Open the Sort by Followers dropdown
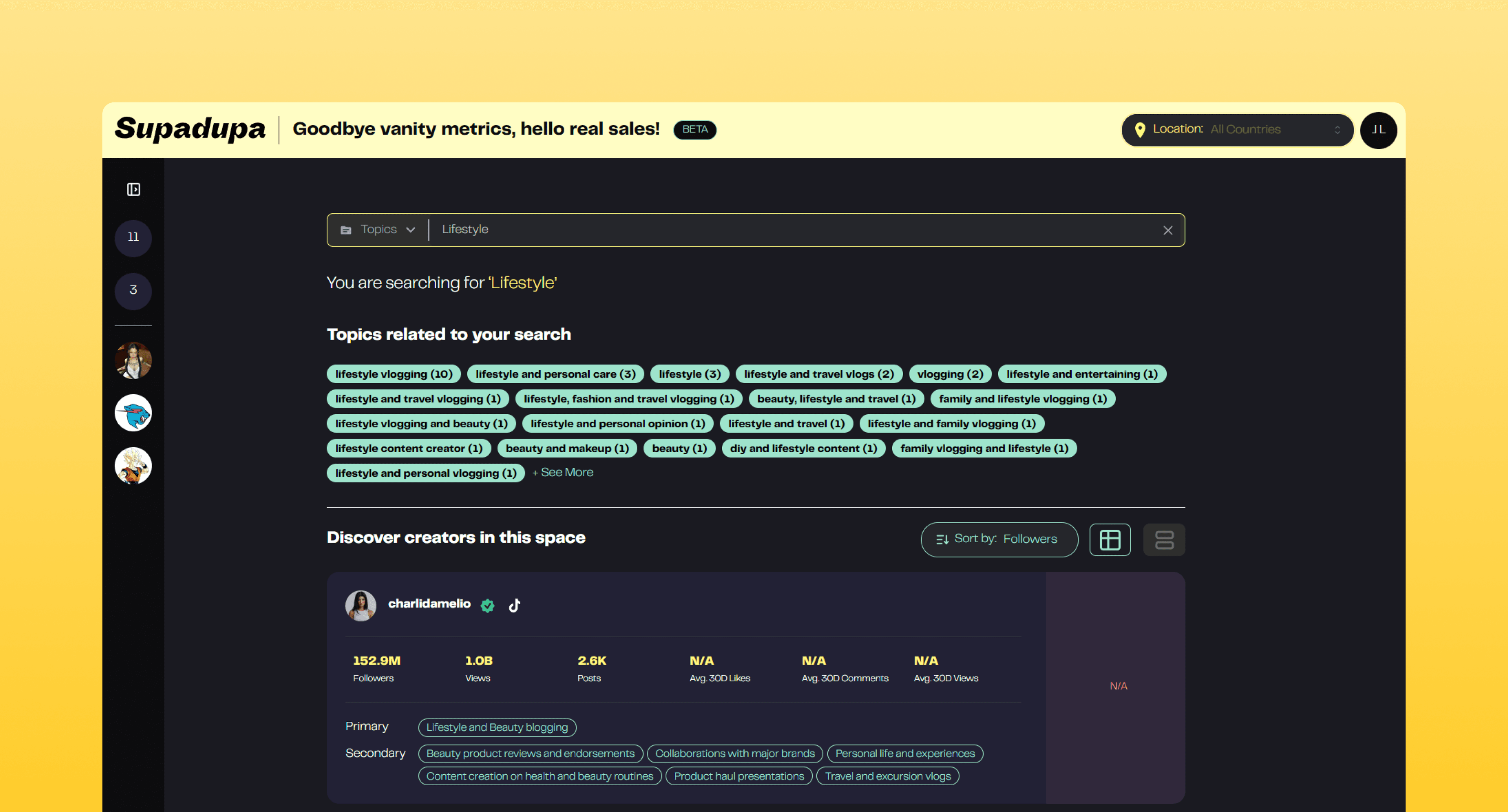Screen dimensions: 1508x812 click(x=999, y=539)
